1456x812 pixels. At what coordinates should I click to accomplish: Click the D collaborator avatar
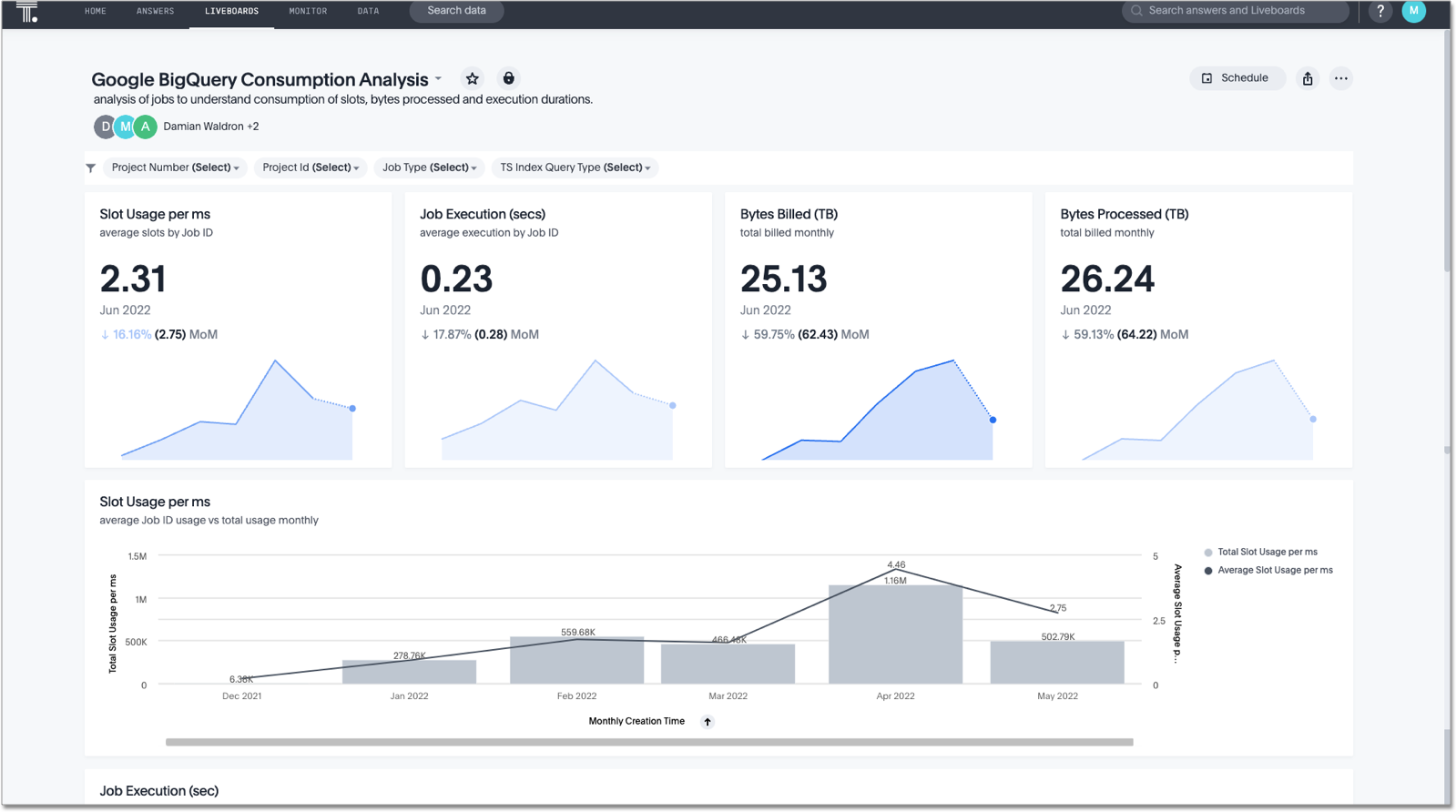106,127
